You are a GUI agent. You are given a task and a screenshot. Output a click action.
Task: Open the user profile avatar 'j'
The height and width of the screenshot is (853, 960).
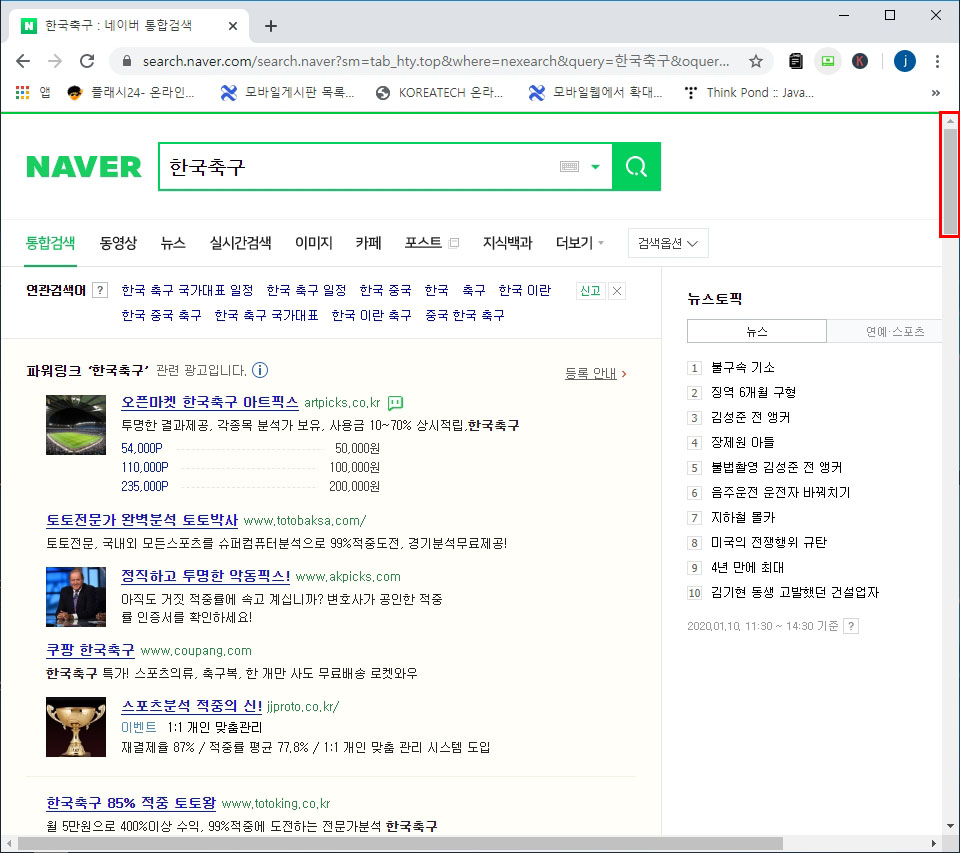click(904, 61)
